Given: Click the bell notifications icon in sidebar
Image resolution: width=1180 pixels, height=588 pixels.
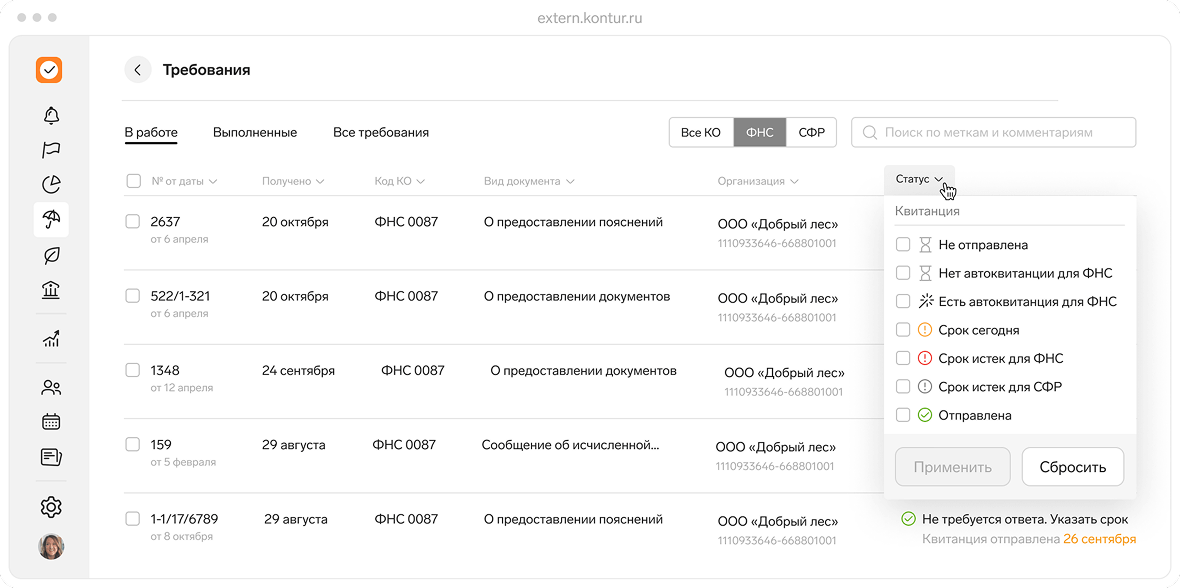Looking at the screenshot, I should point(51,115).
